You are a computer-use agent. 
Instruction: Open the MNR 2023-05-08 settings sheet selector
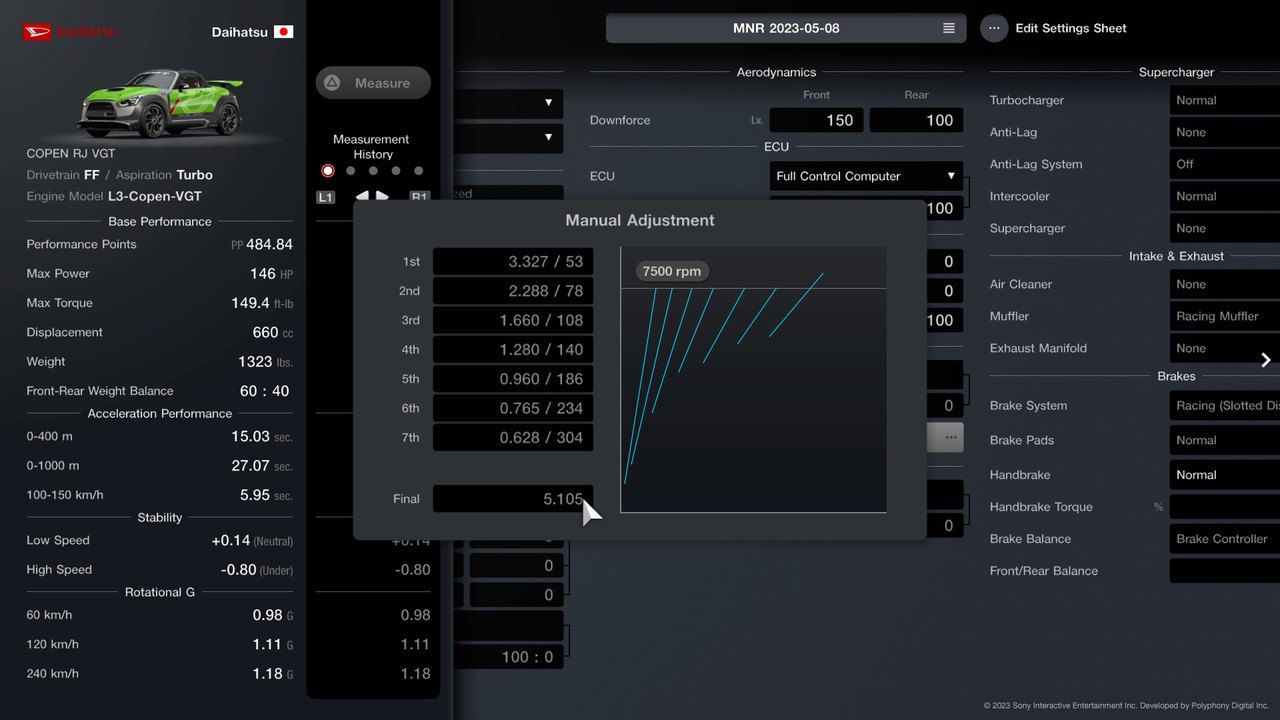[786, 28]
